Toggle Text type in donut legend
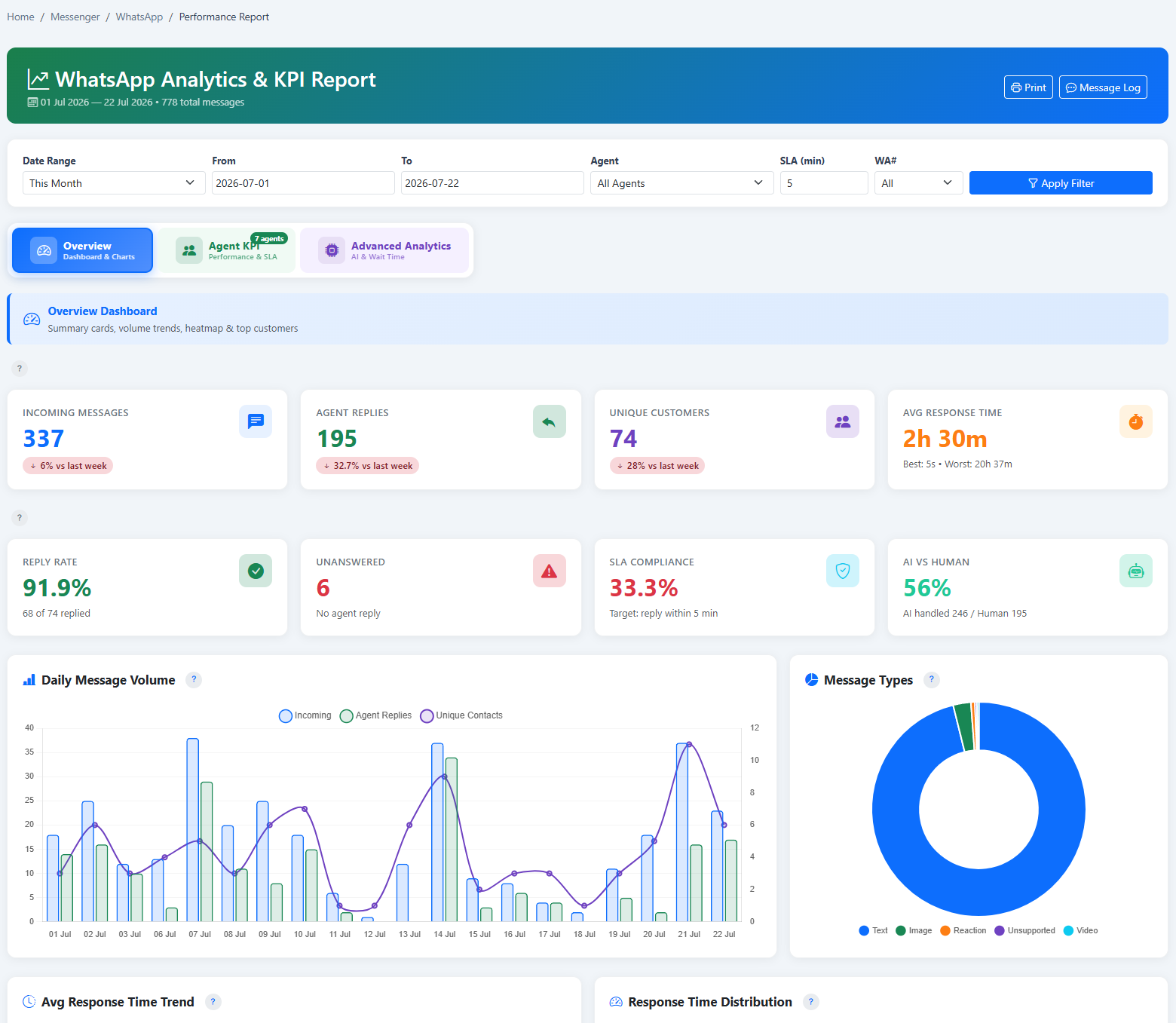The height and width of the screenshot is (1023, 1176). click(x=874, y=930)
